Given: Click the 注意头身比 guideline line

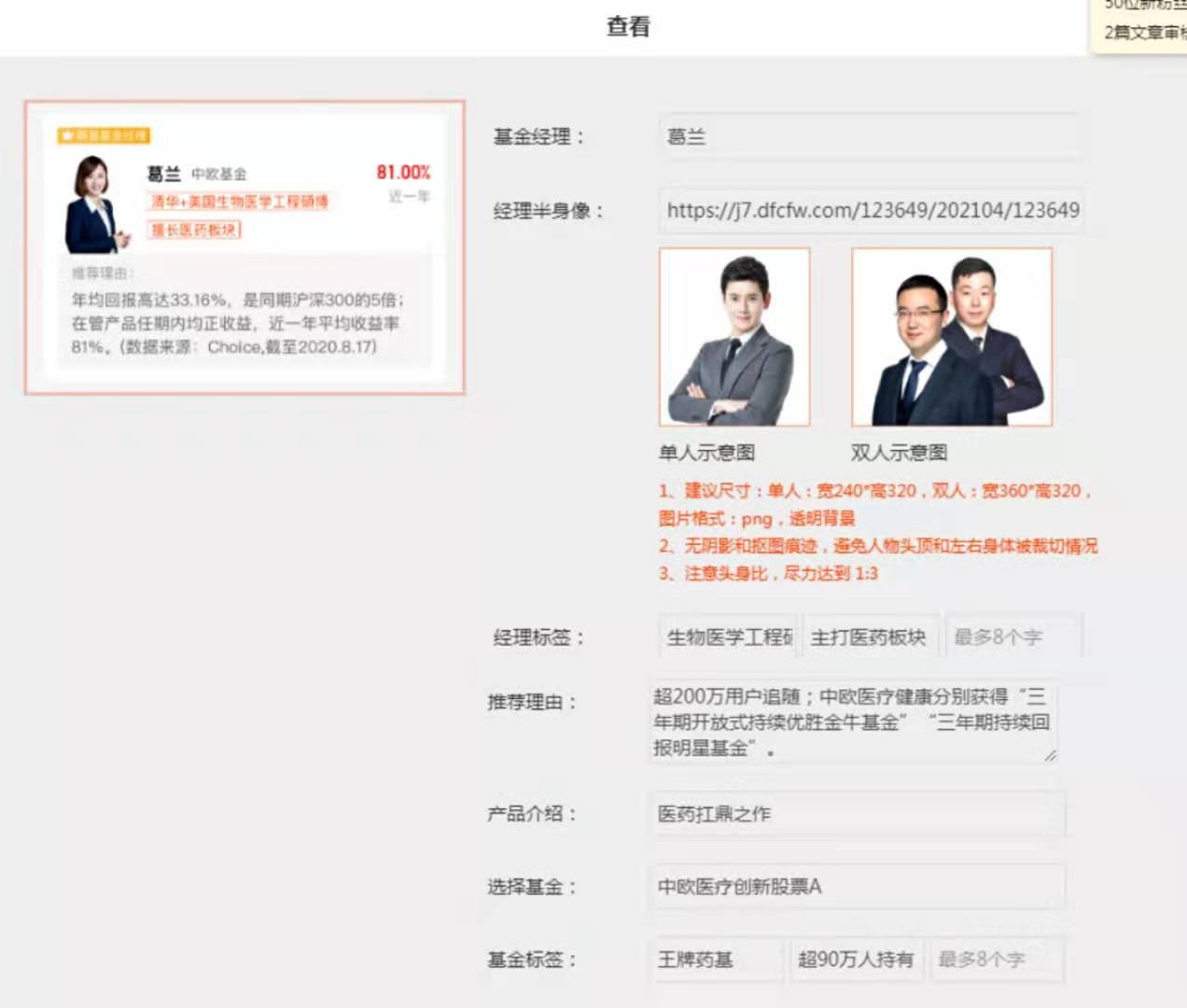Looking at the screenshot, I should pyautogui.click(x=768, y=573).
